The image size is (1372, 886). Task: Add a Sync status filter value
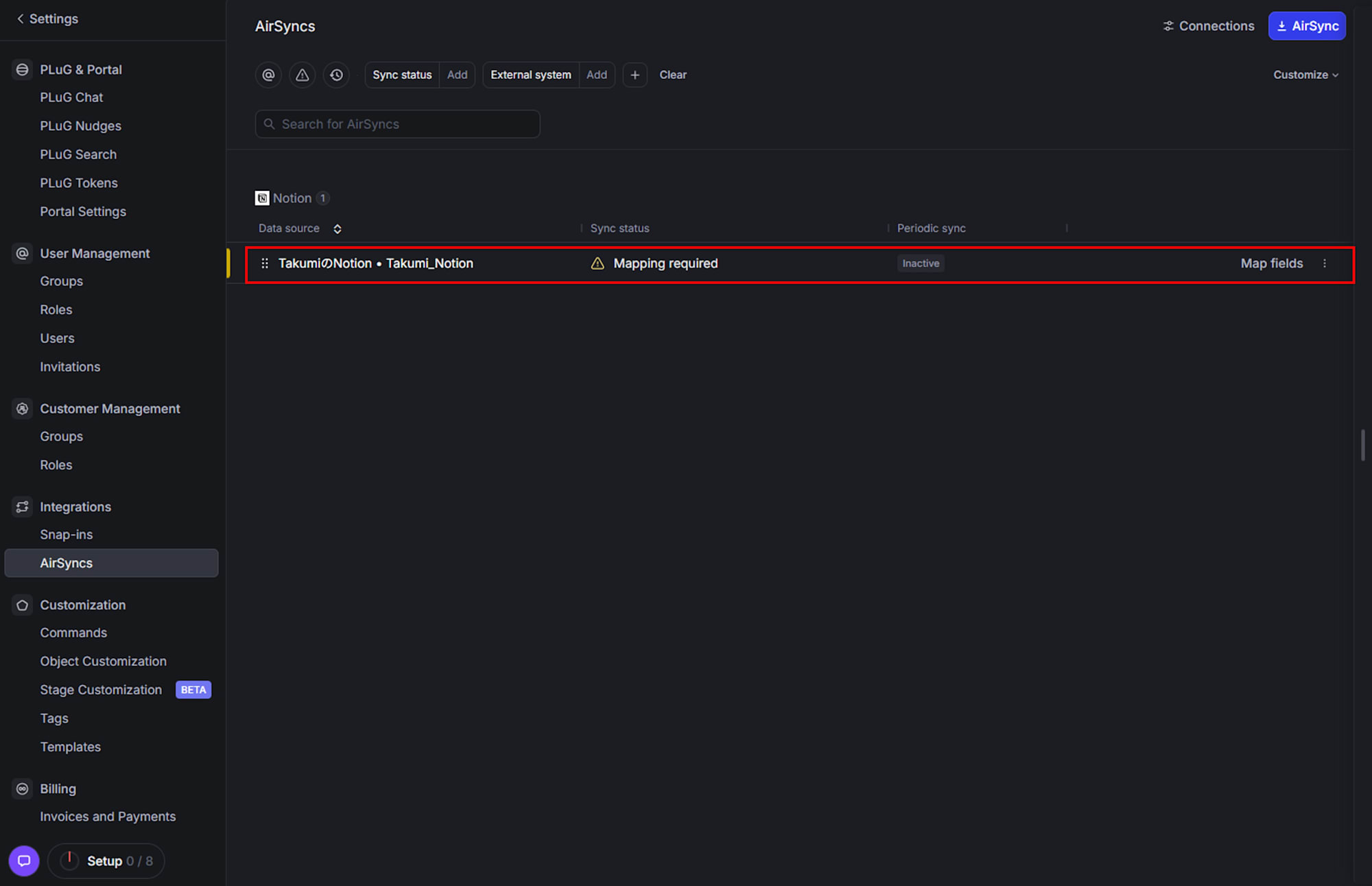point(457,75)
